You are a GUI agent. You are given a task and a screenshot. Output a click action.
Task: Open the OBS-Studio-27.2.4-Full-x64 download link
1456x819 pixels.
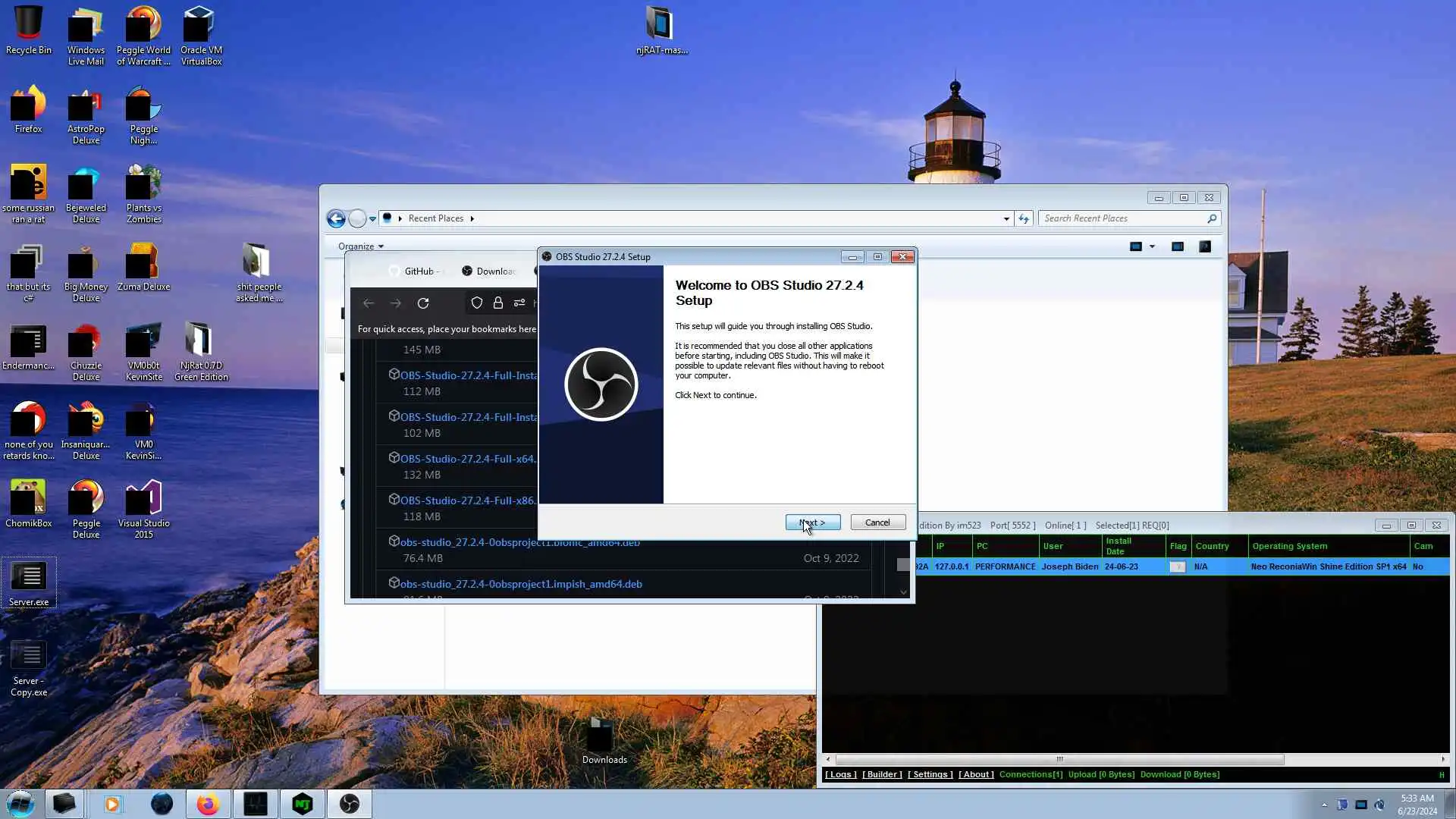tap(468, 459)
